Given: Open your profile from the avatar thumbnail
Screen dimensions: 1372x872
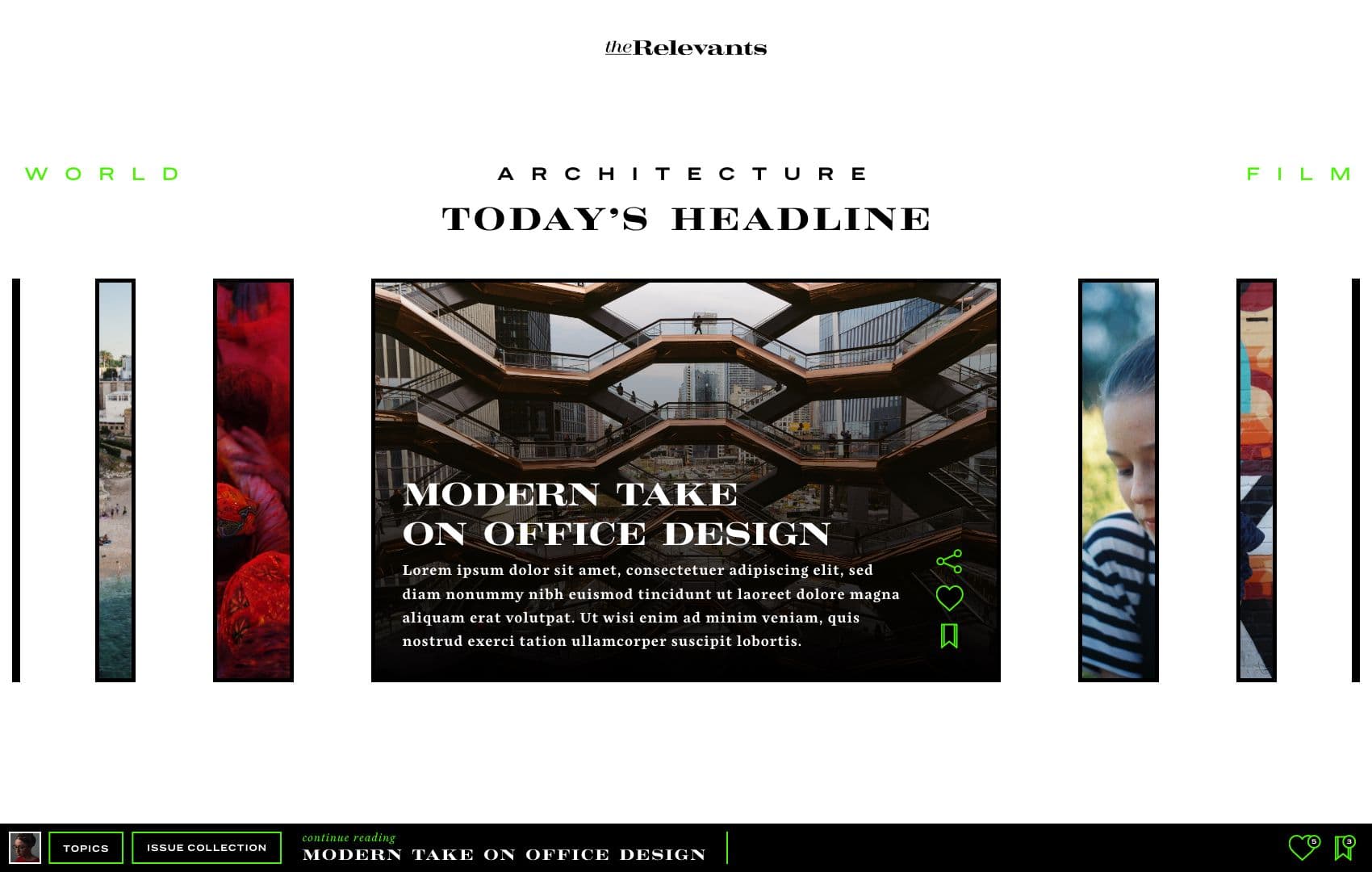Looking at the screenshot, I should (27, 847).
